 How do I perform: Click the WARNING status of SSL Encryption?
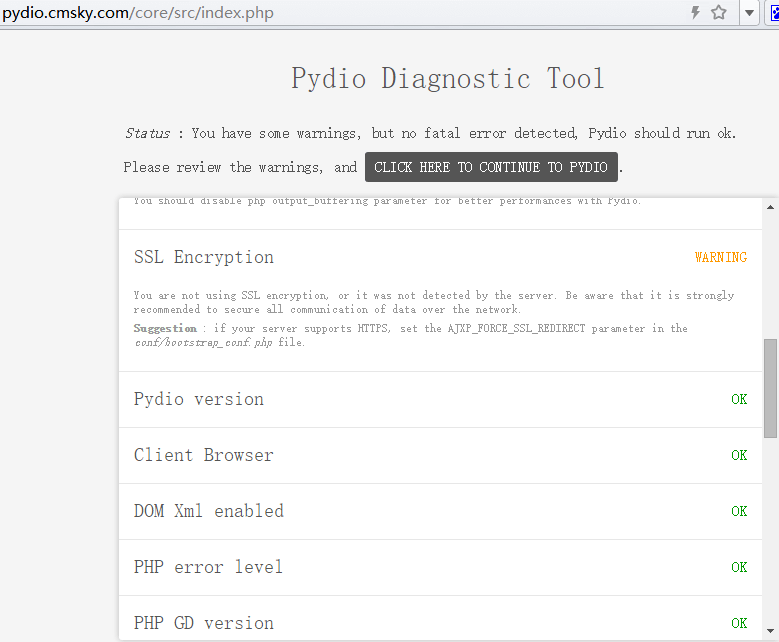coord(721,257)
